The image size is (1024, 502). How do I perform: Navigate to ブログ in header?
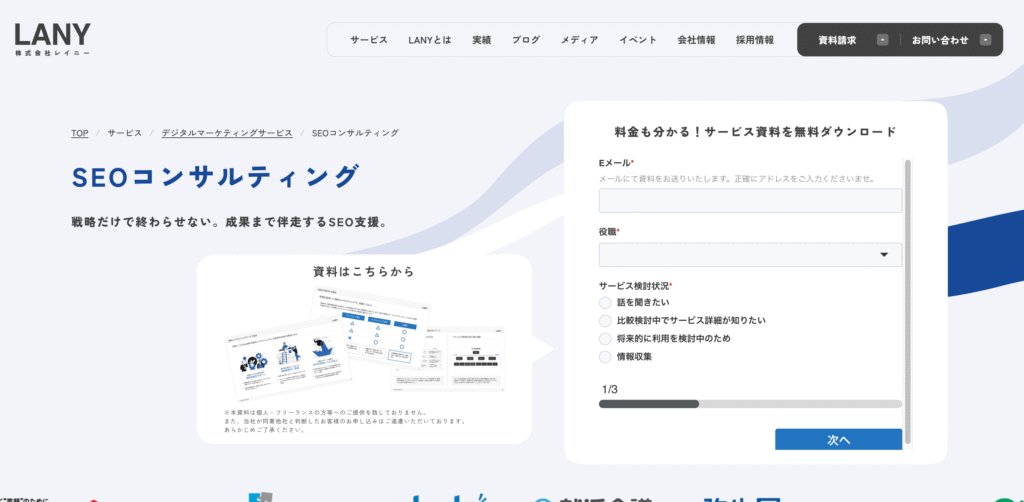[x=526, y=40]
